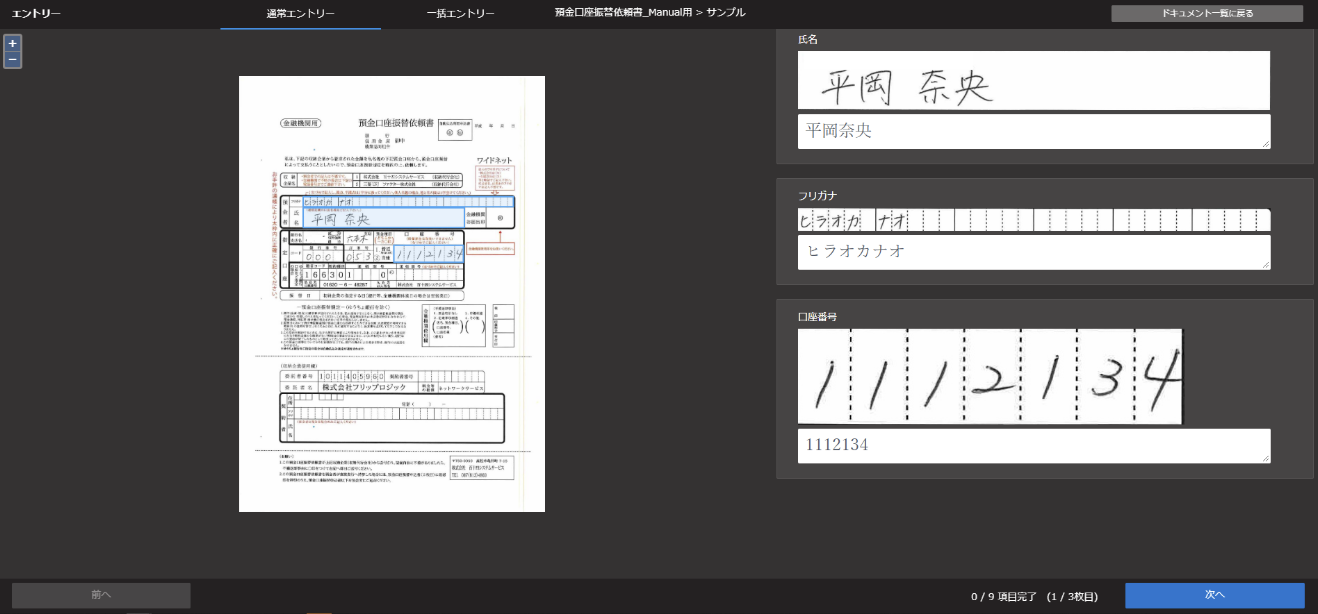1318x614 pixels.
Task: Zoom out on document with minus button
Action: (12, 60)
